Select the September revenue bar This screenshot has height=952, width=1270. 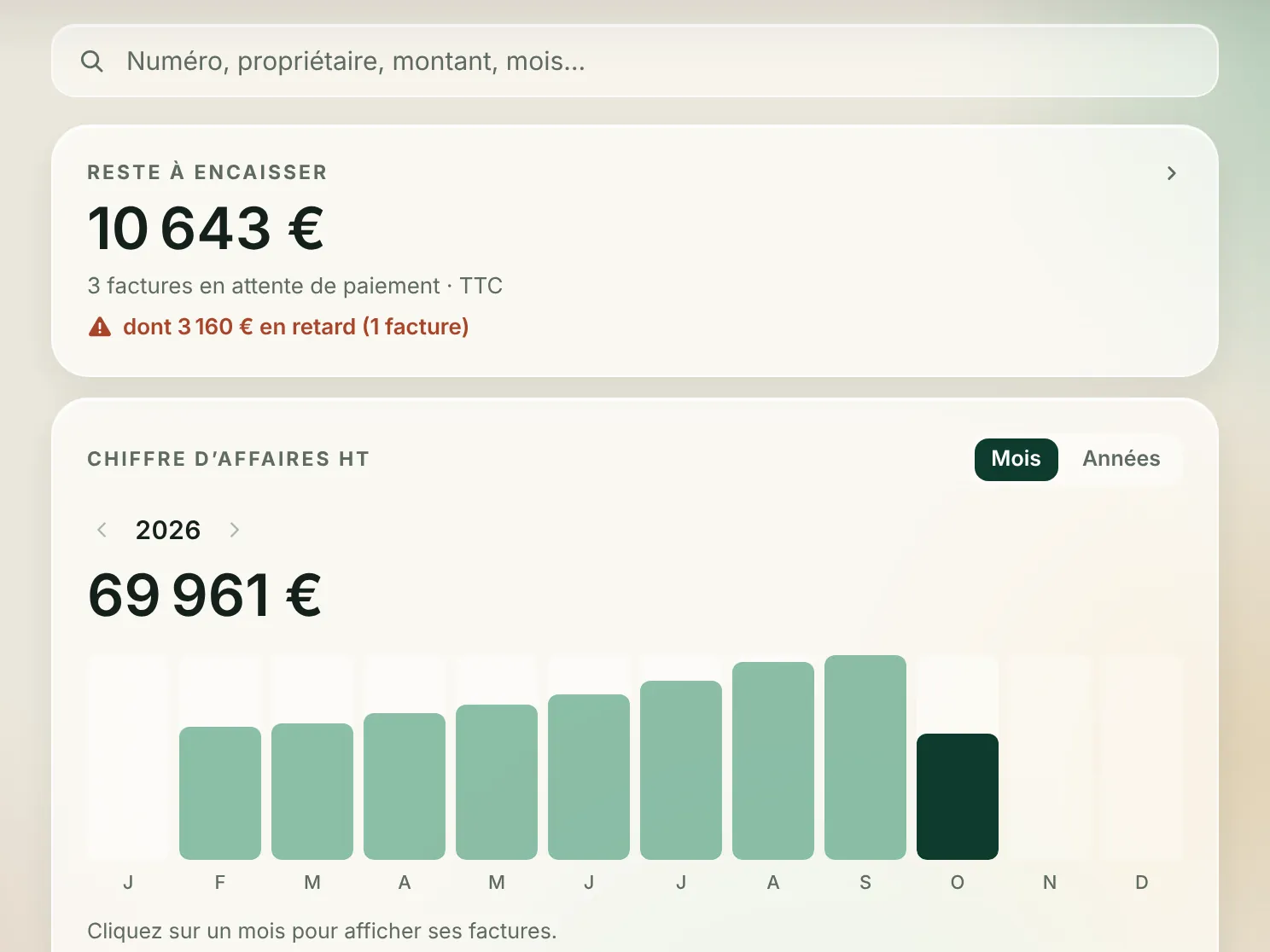865,758
